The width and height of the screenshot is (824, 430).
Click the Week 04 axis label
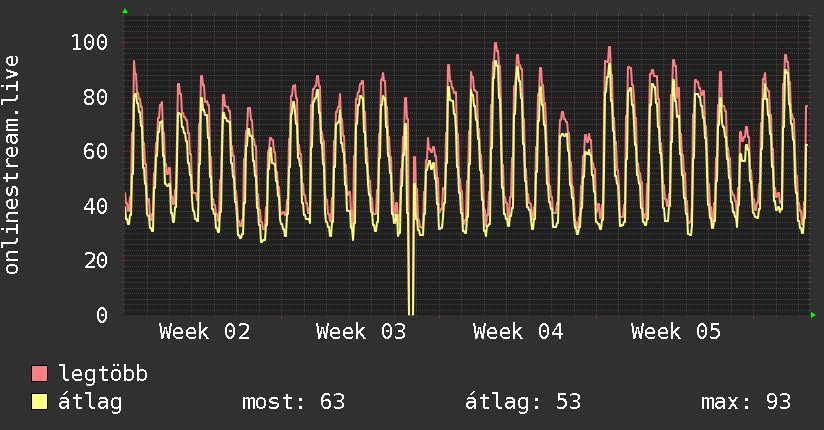[x=518, y=332]
